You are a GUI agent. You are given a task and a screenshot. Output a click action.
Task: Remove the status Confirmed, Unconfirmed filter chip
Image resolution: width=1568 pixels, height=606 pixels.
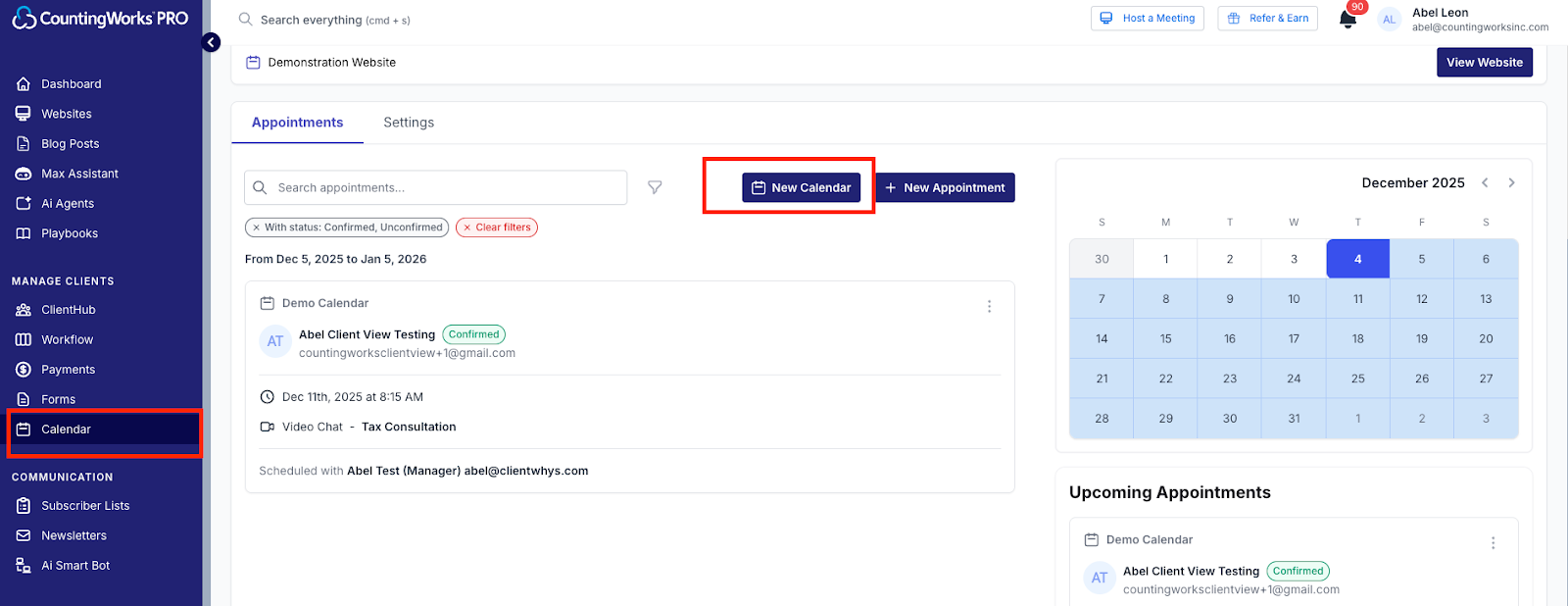point(257,227)
